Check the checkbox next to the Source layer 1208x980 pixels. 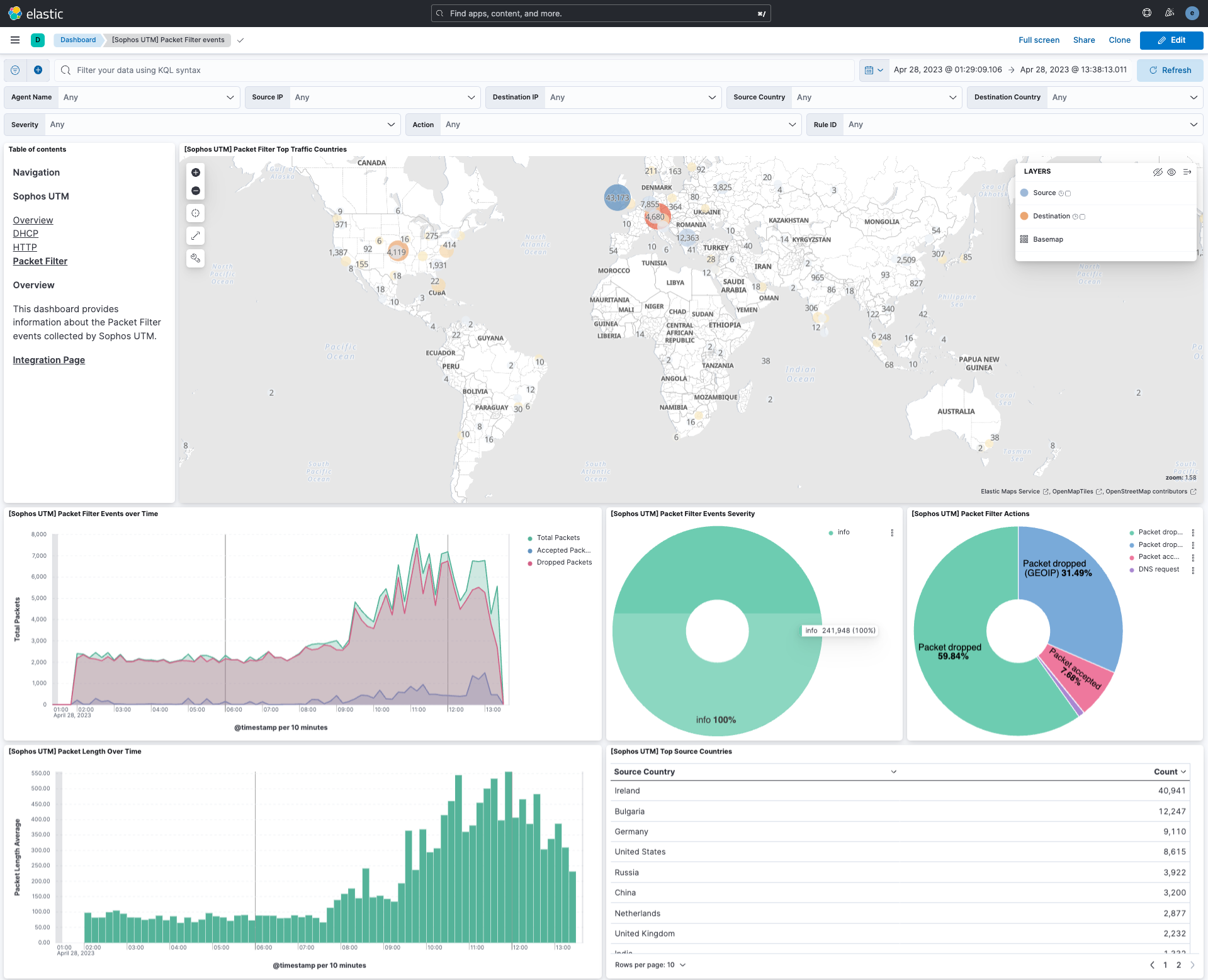click(1069, 193)
